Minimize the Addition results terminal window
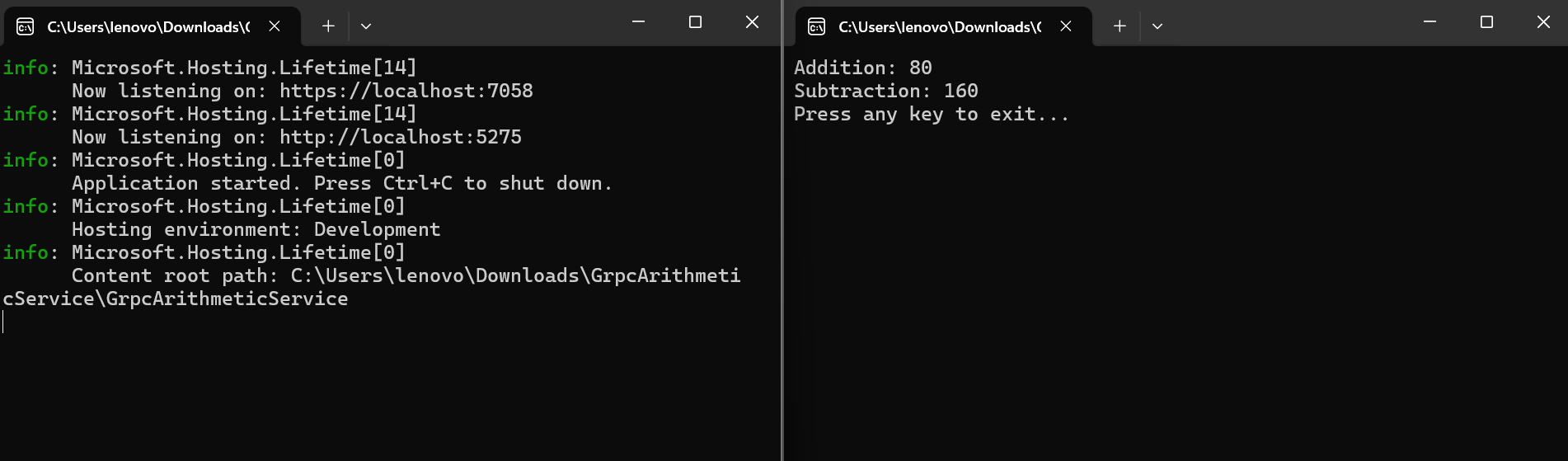The width and height of the screenshot is (1568, 461). pyautogui.click(x=1430, y=22)
